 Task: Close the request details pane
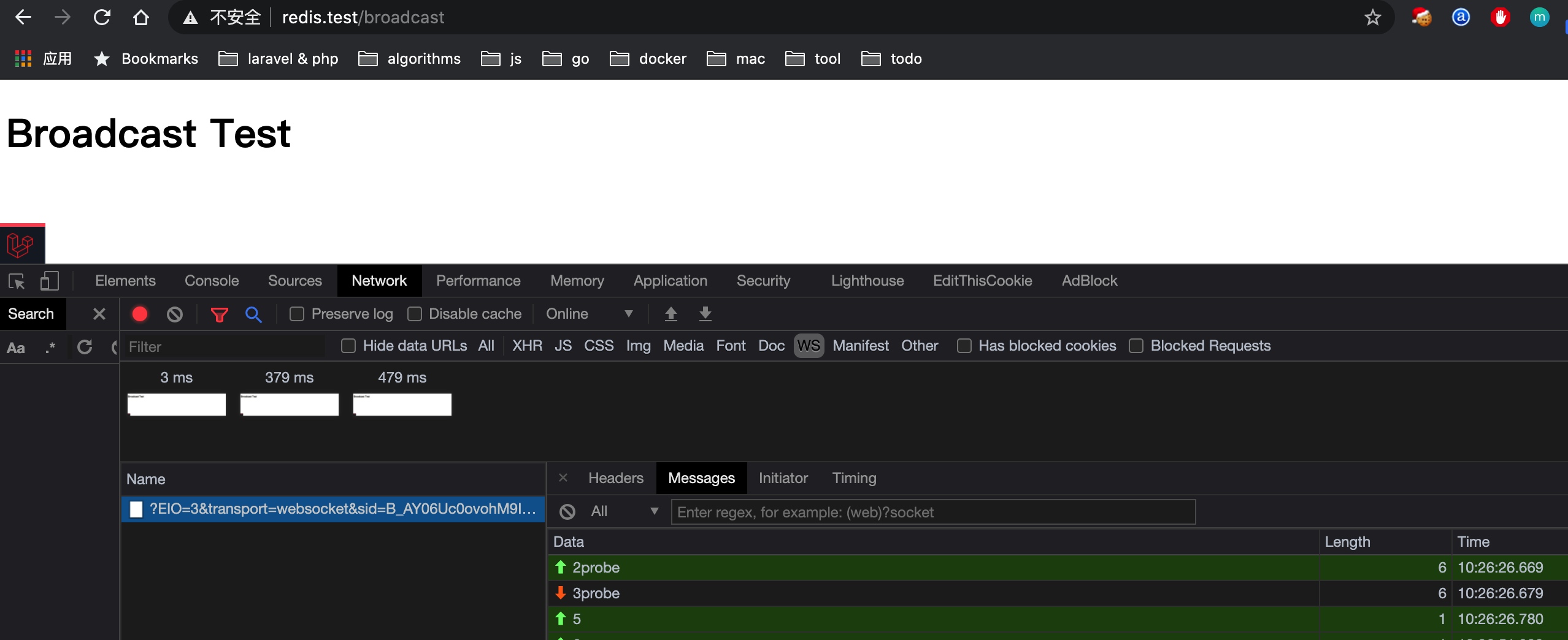(563, 477)
